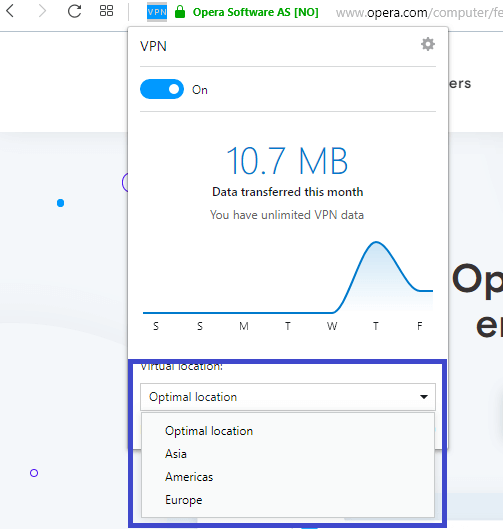Click the www.opera.com address field

click(419, 13)
